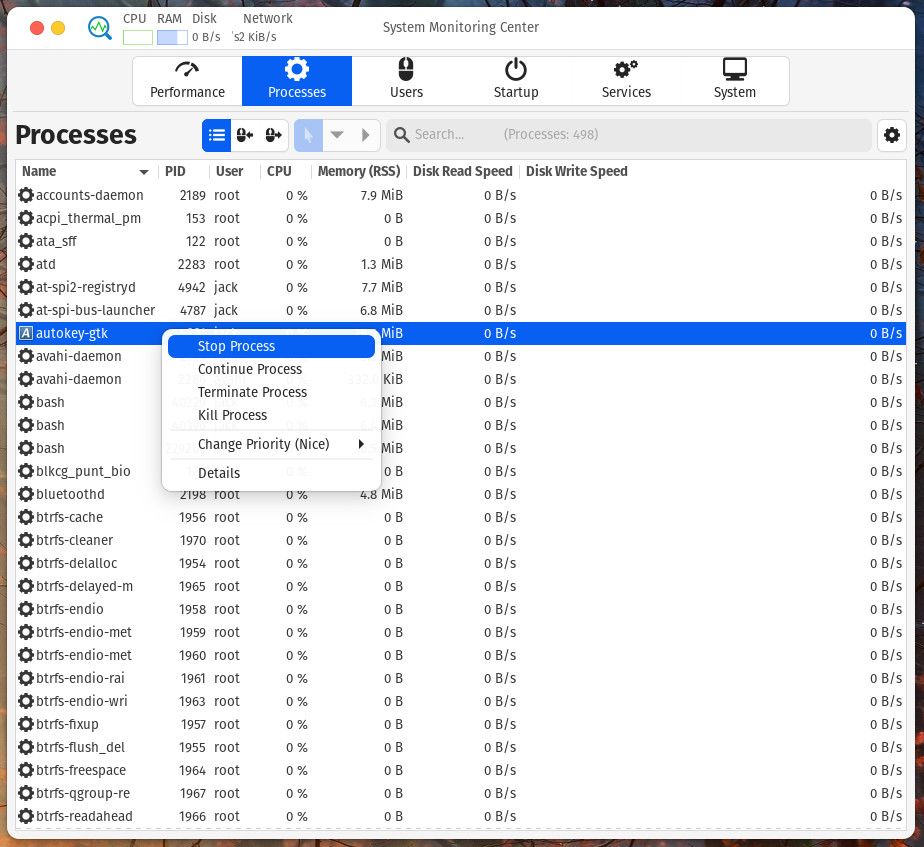
Task: Switch to the Users tab
Action: 406,80
